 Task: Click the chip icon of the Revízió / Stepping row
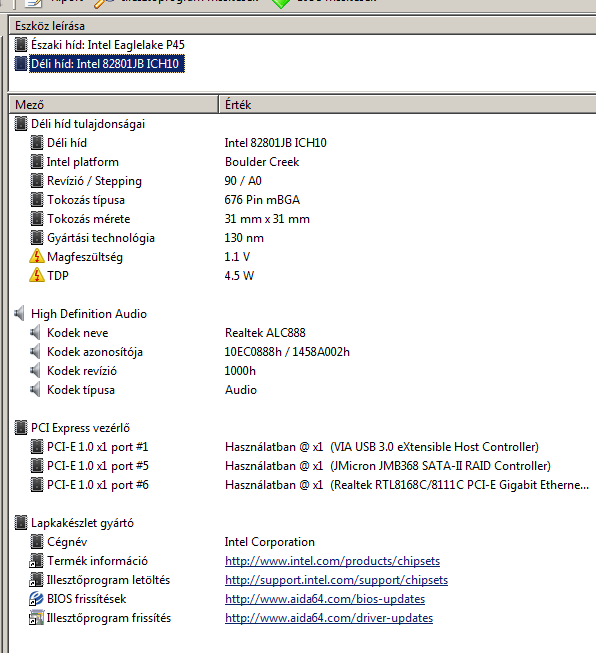click(37, 181)
